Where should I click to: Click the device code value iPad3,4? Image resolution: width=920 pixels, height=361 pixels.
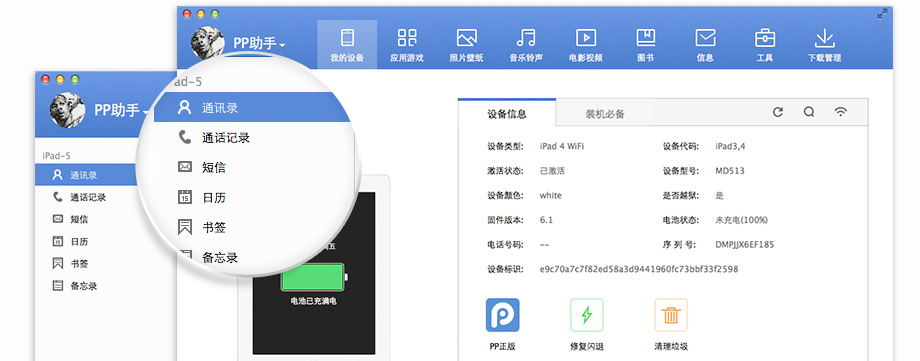(730, 146)
